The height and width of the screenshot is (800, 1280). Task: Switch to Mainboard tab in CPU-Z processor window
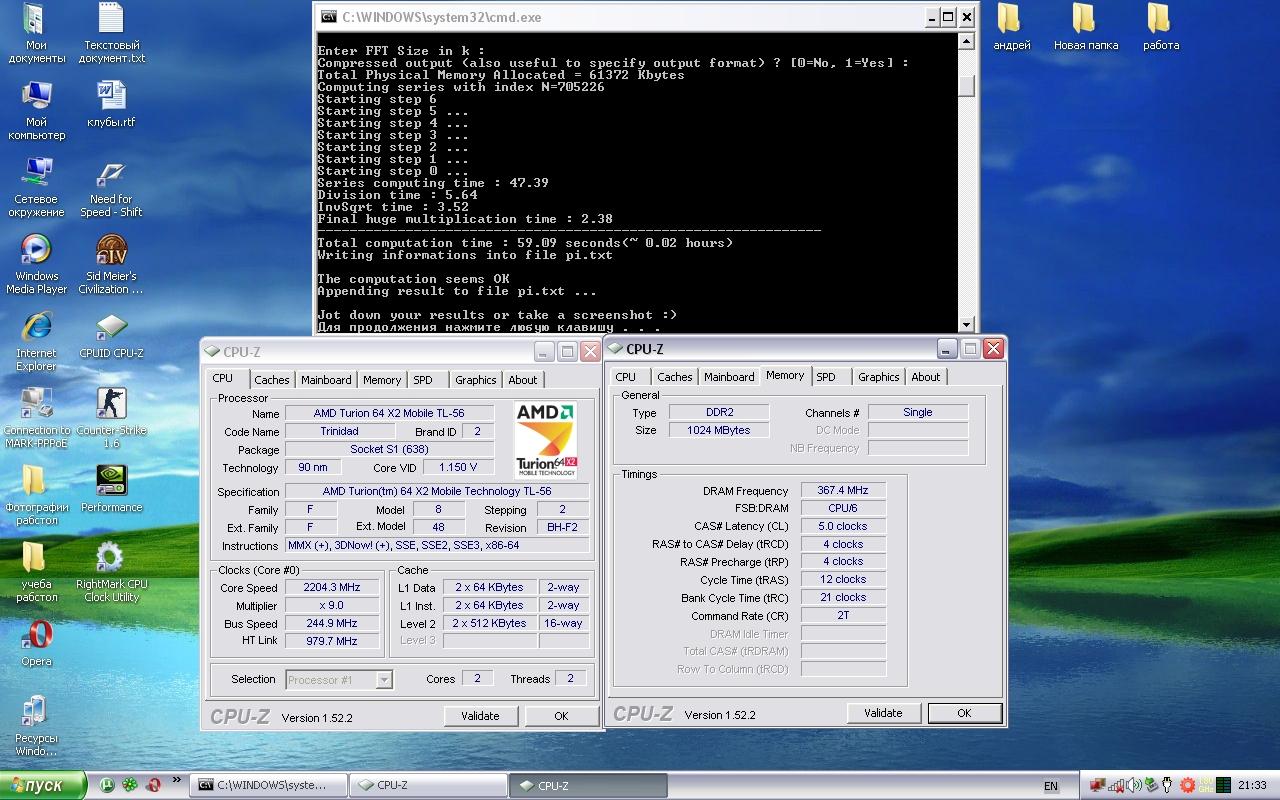click(x=326, y=380)
